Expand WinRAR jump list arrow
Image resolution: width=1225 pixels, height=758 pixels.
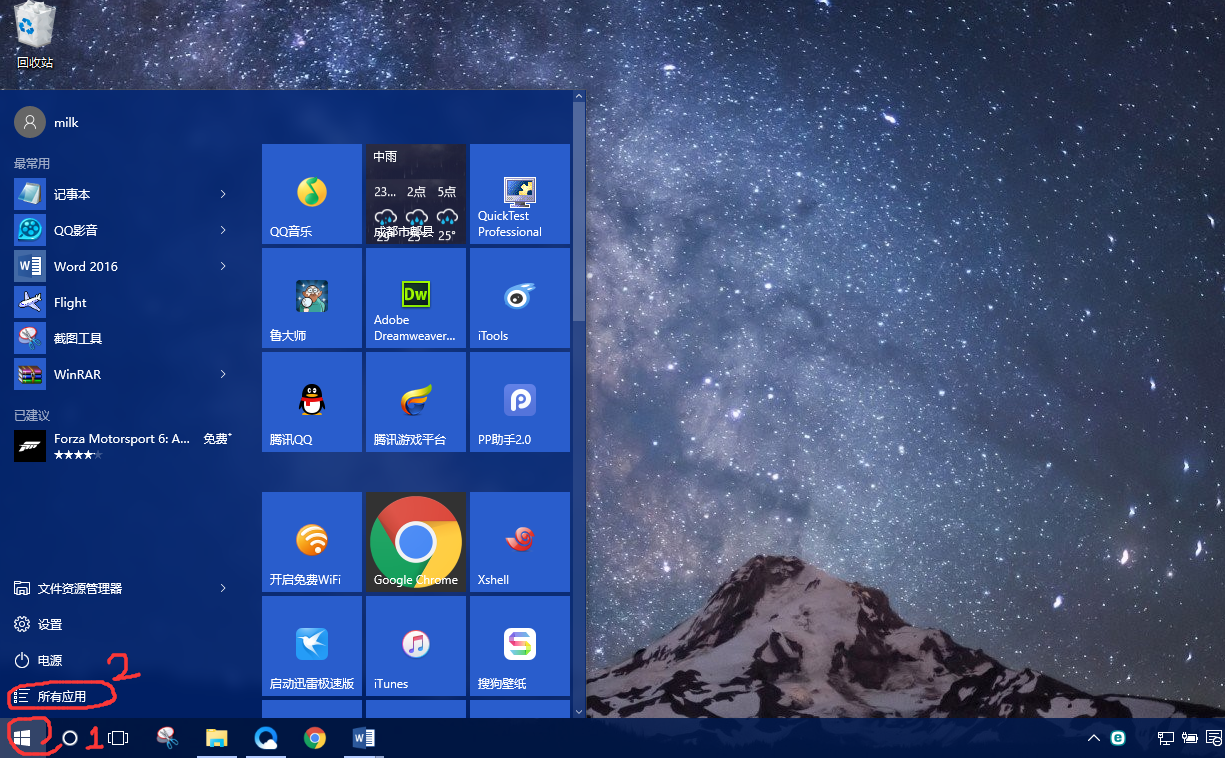coord(223,374)
